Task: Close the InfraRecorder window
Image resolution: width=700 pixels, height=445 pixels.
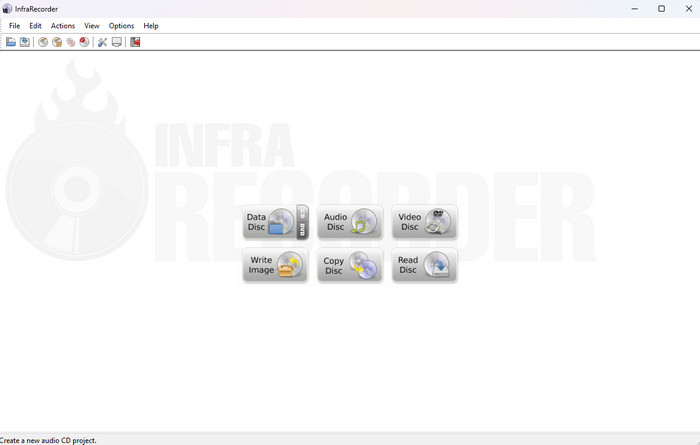Action: click(x=688, y=8)
